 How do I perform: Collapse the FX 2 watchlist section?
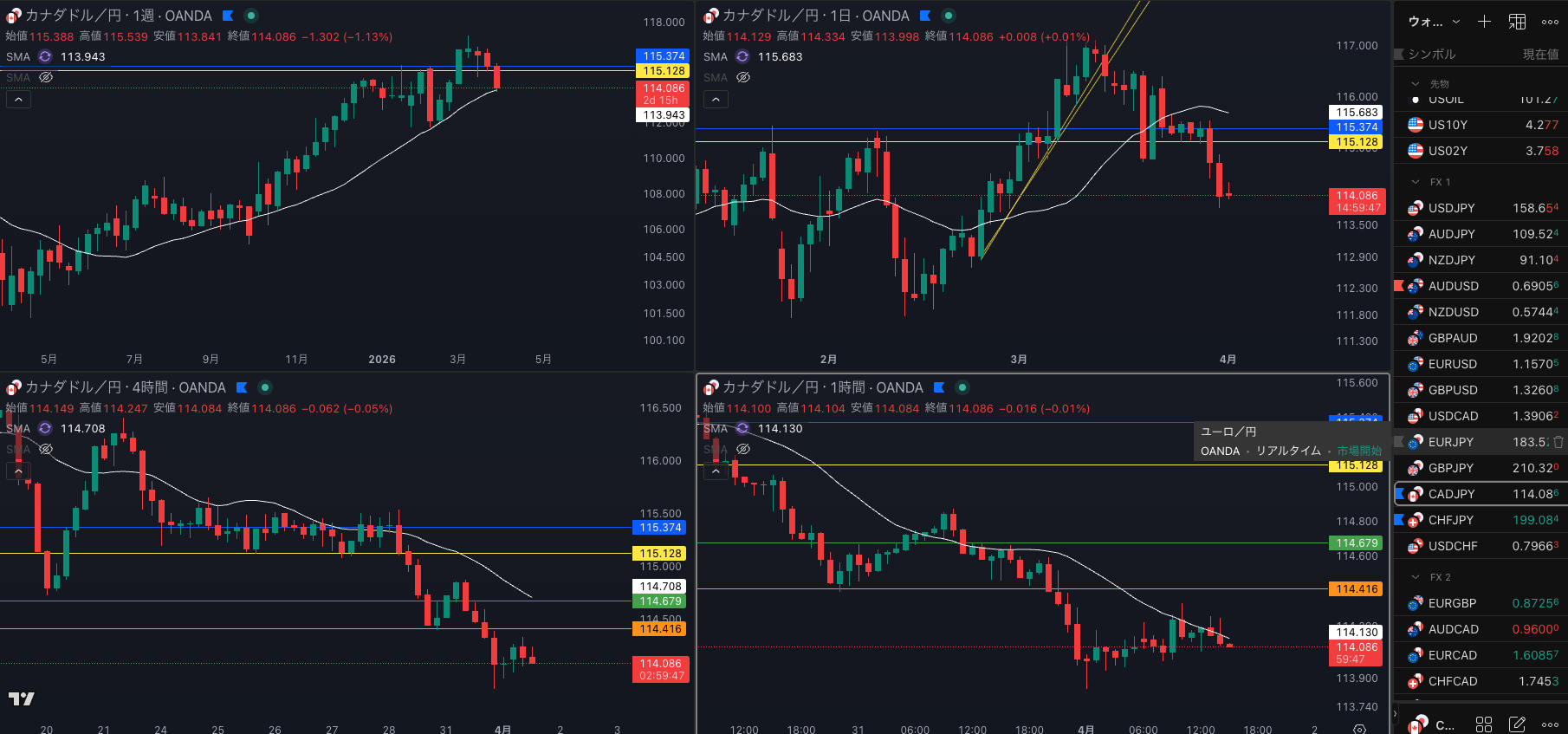tap(1416, 577)
